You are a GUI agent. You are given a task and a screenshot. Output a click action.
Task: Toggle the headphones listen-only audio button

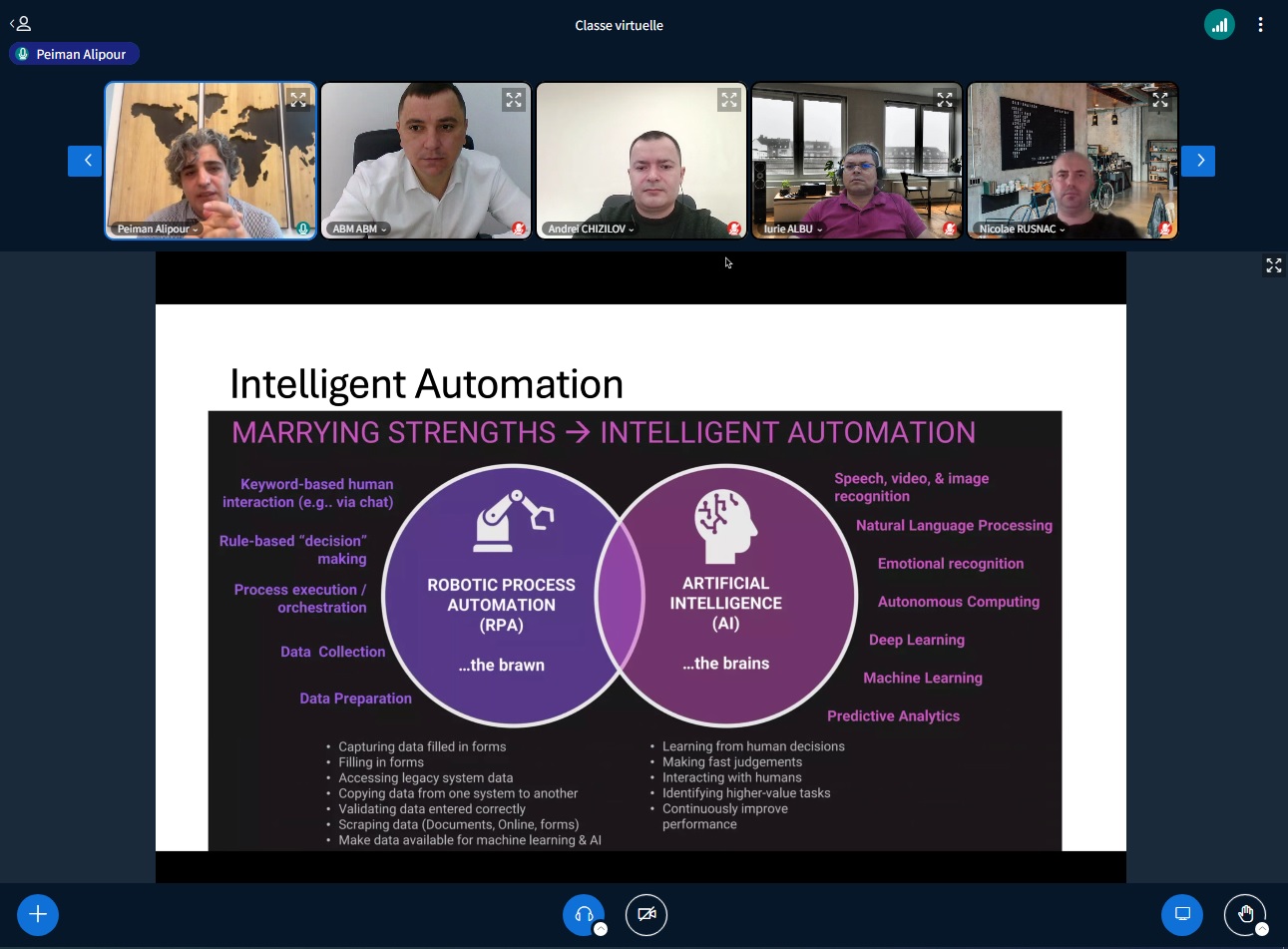pyautogui.click(x=584, y=915)
